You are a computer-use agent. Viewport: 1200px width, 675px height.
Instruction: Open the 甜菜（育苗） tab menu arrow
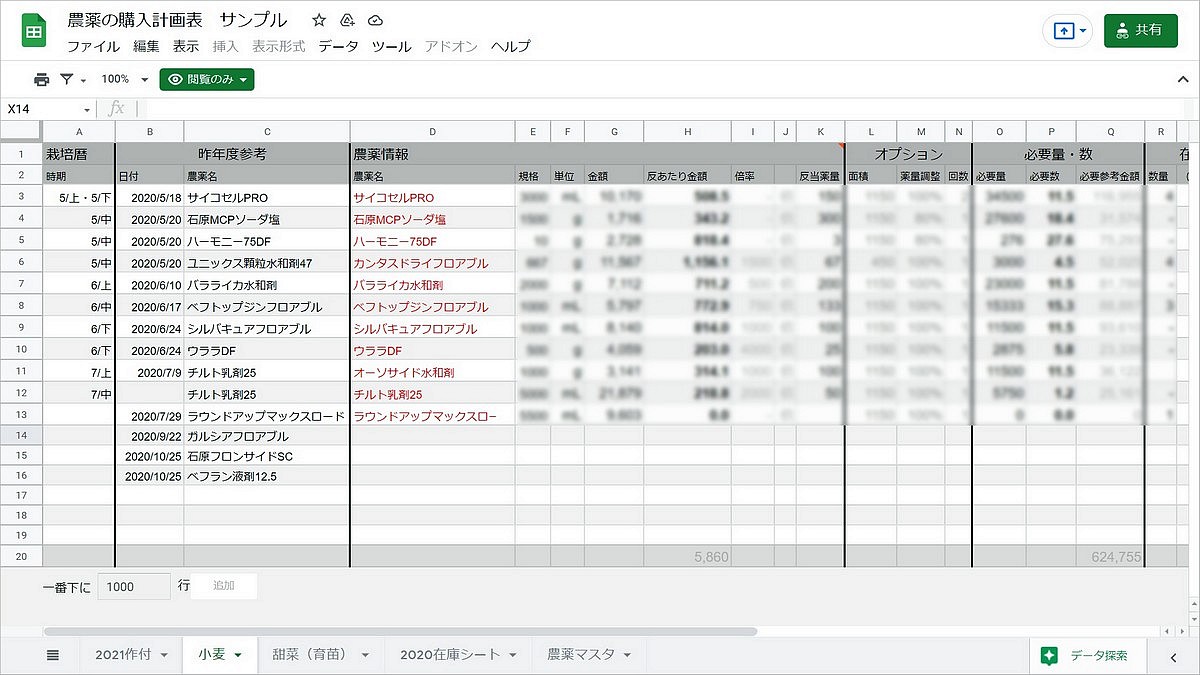click(x=365, y=655)
